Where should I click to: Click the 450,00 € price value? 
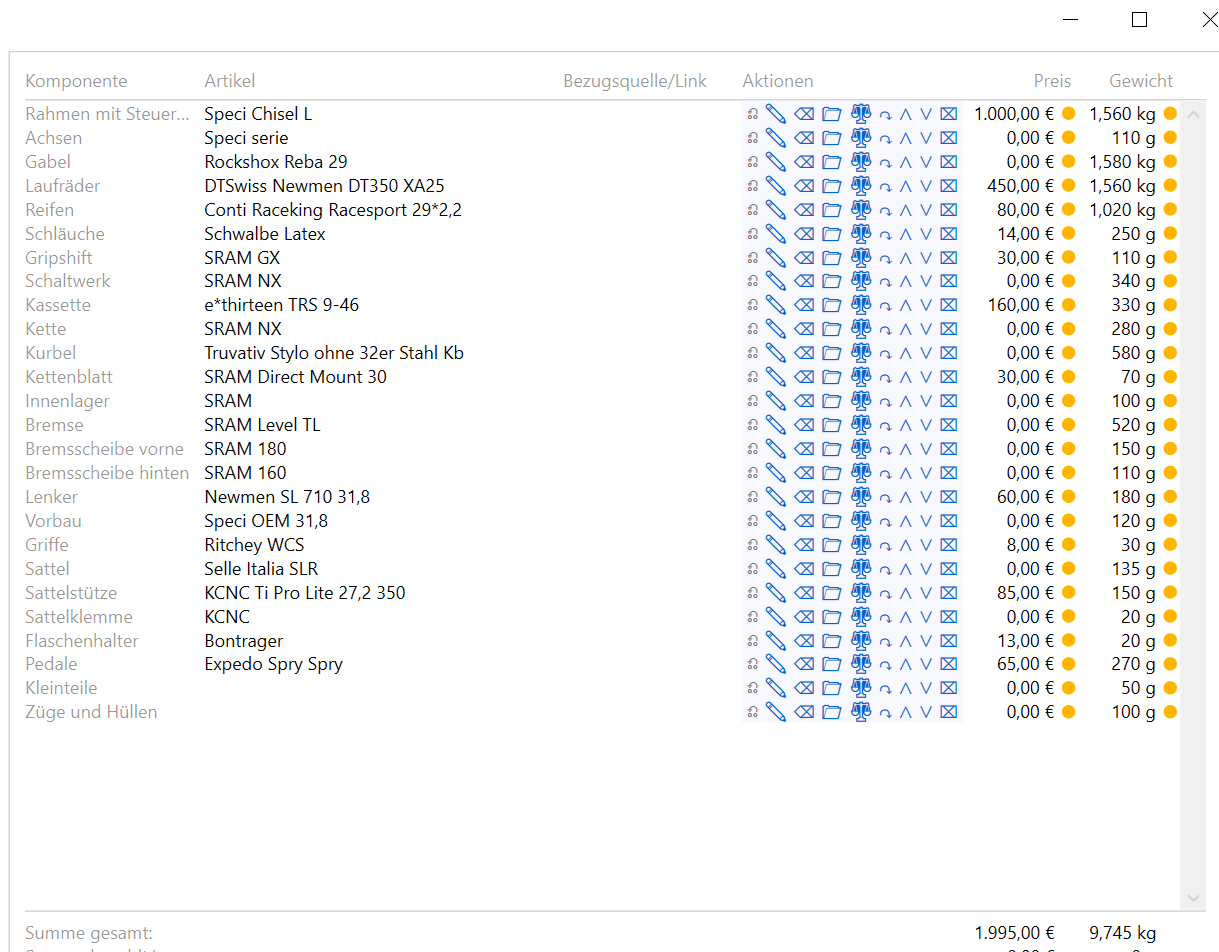pos(1020,186)
